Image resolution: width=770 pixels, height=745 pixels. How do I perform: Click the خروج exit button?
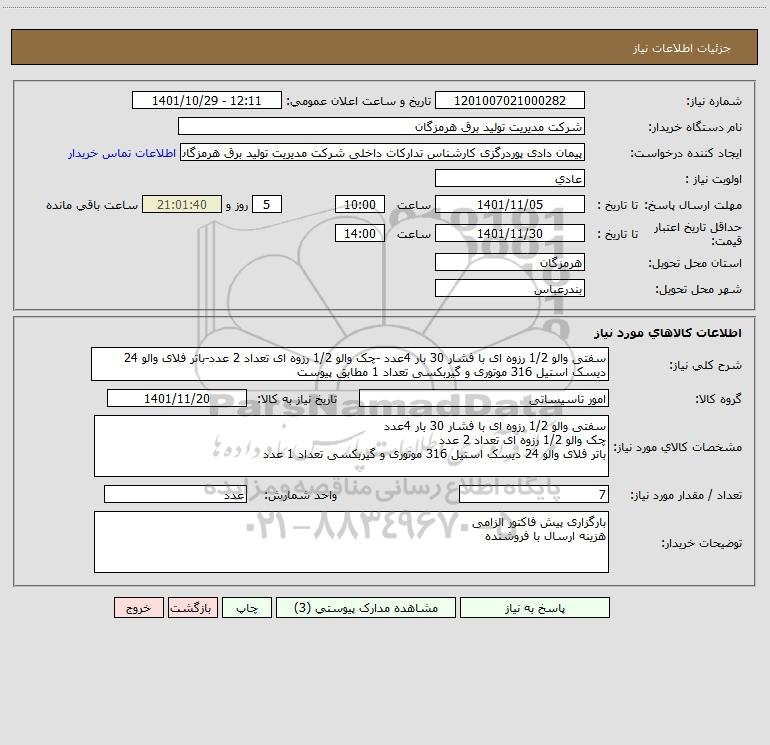[138, 607]
